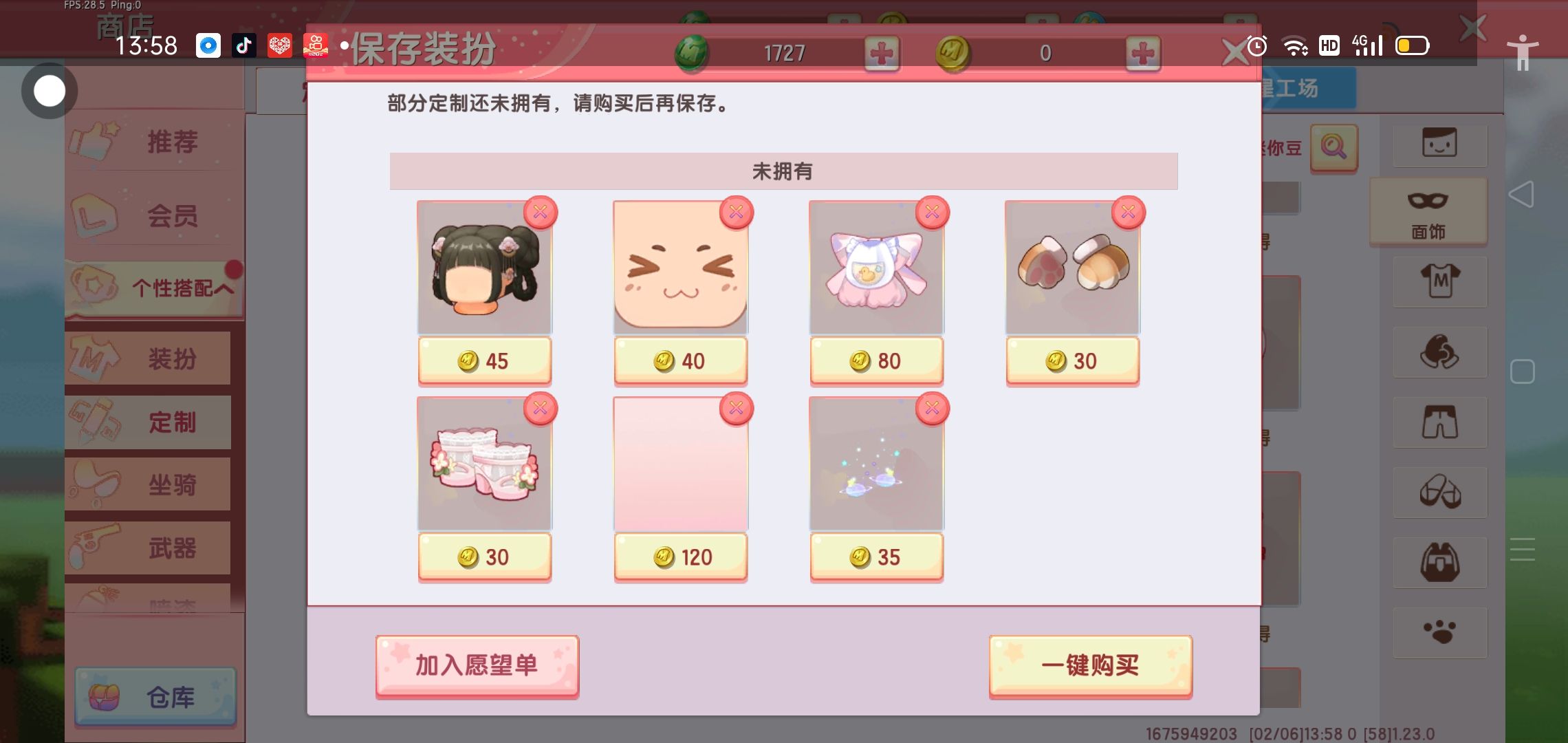Select the face accessory 面饰 category
1568x743 pixels.
click(1428, 212)
